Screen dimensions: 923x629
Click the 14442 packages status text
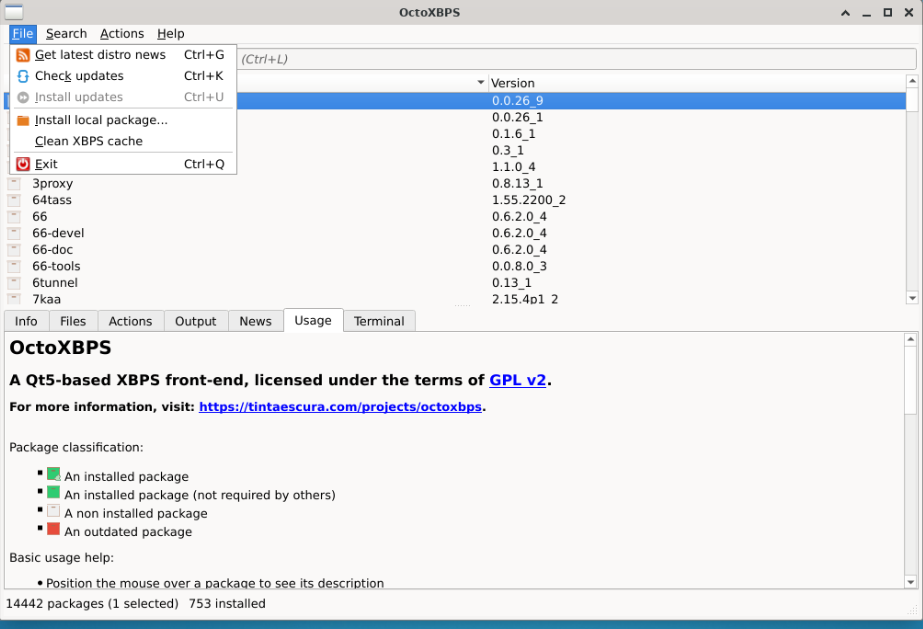click(92, 604)
